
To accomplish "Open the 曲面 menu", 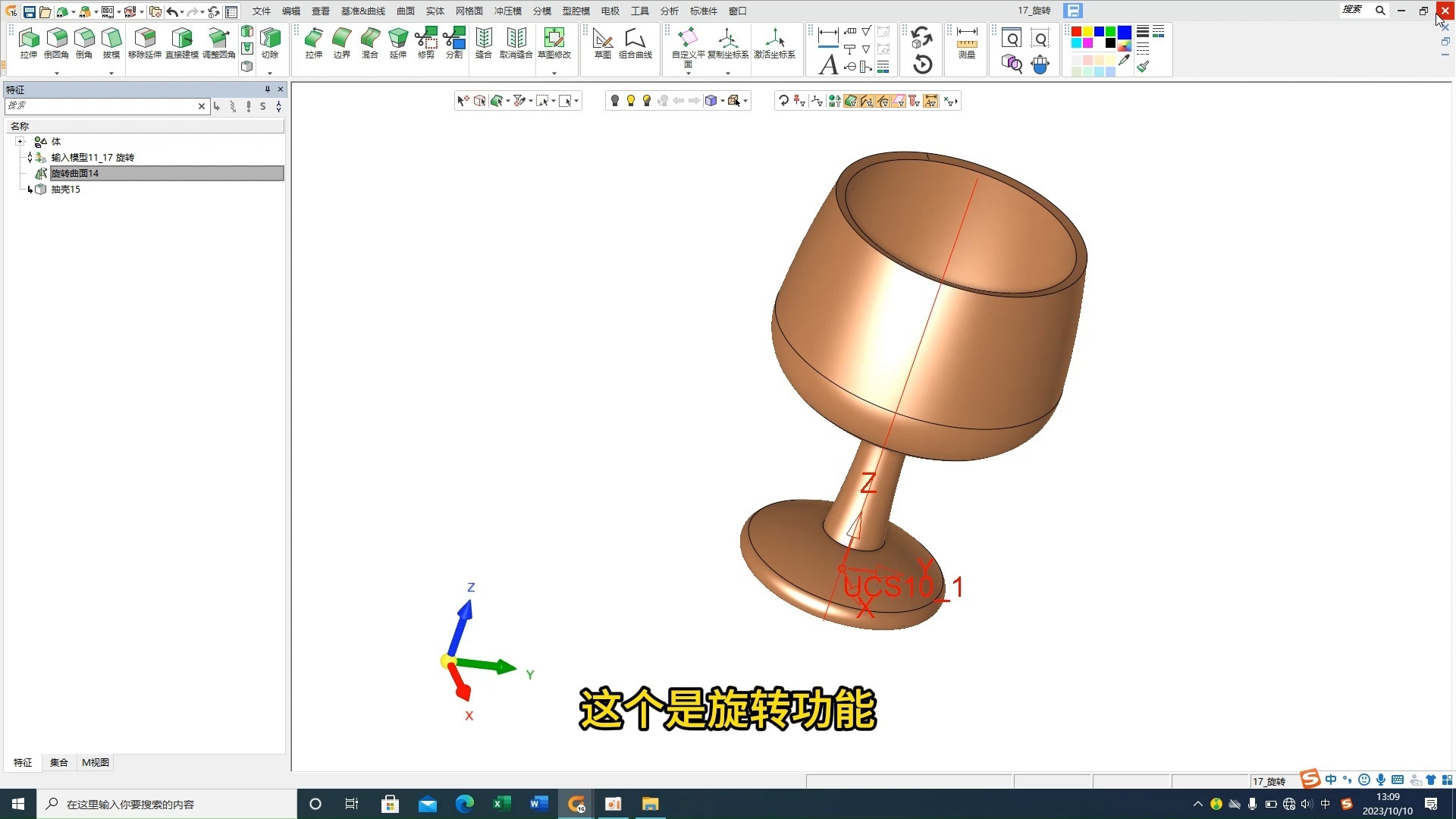I will (406, 11).
